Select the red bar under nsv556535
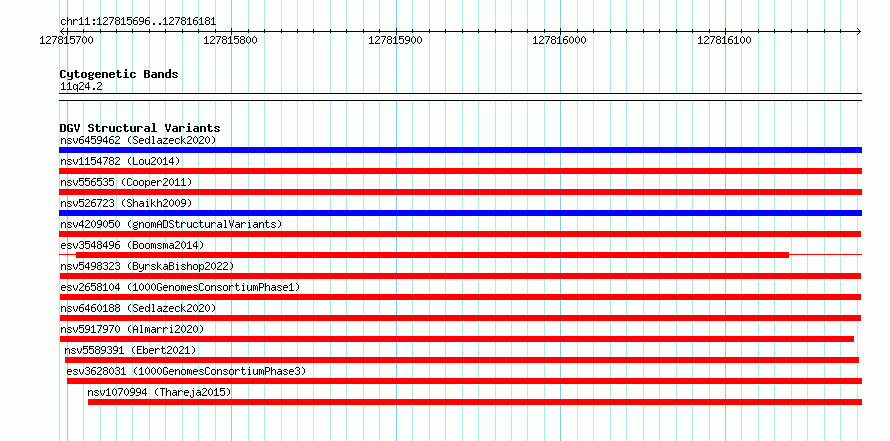 coord(460,192)
